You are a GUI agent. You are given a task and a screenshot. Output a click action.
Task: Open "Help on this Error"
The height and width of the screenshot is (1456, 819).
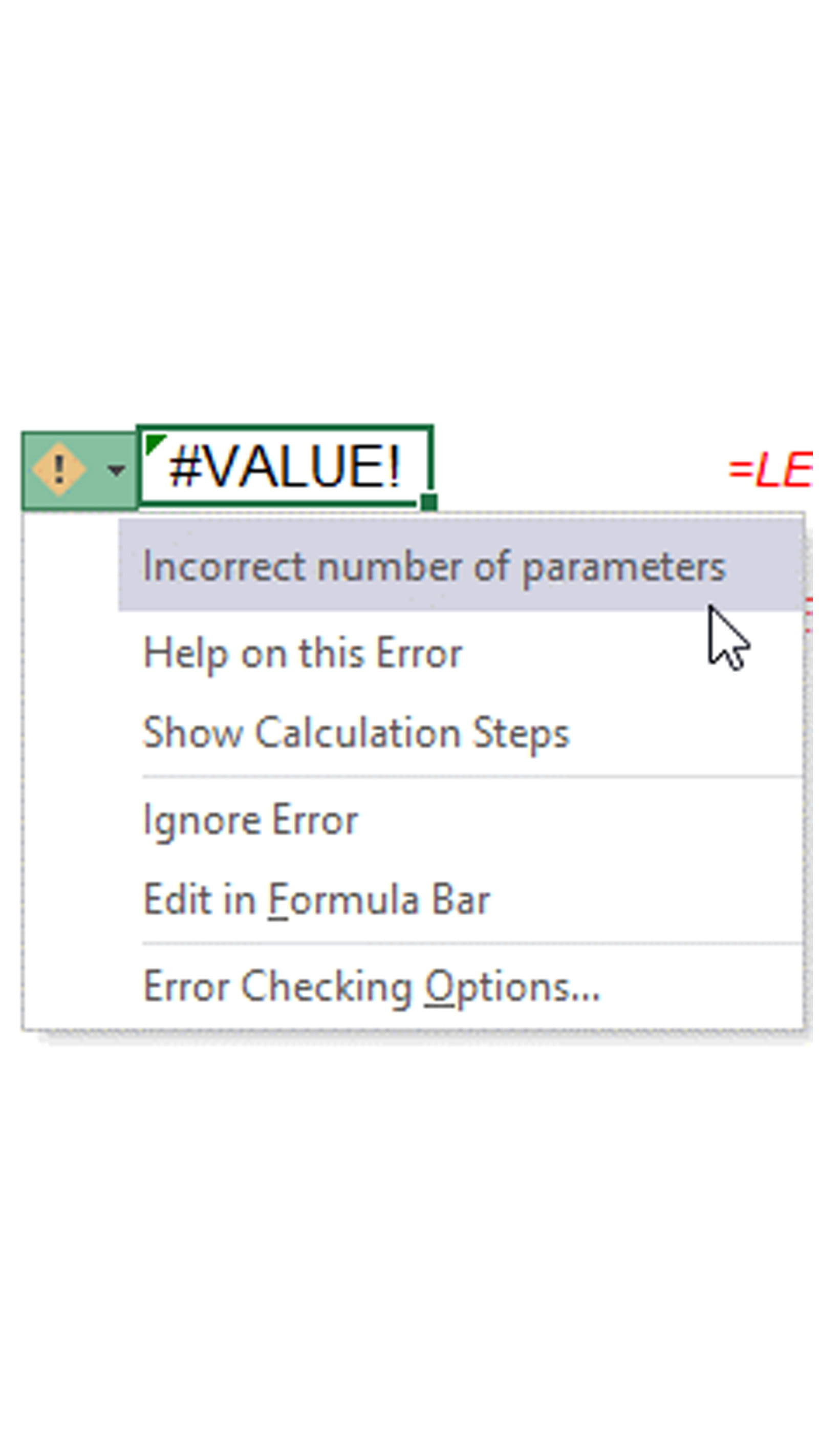click(303, 653)
